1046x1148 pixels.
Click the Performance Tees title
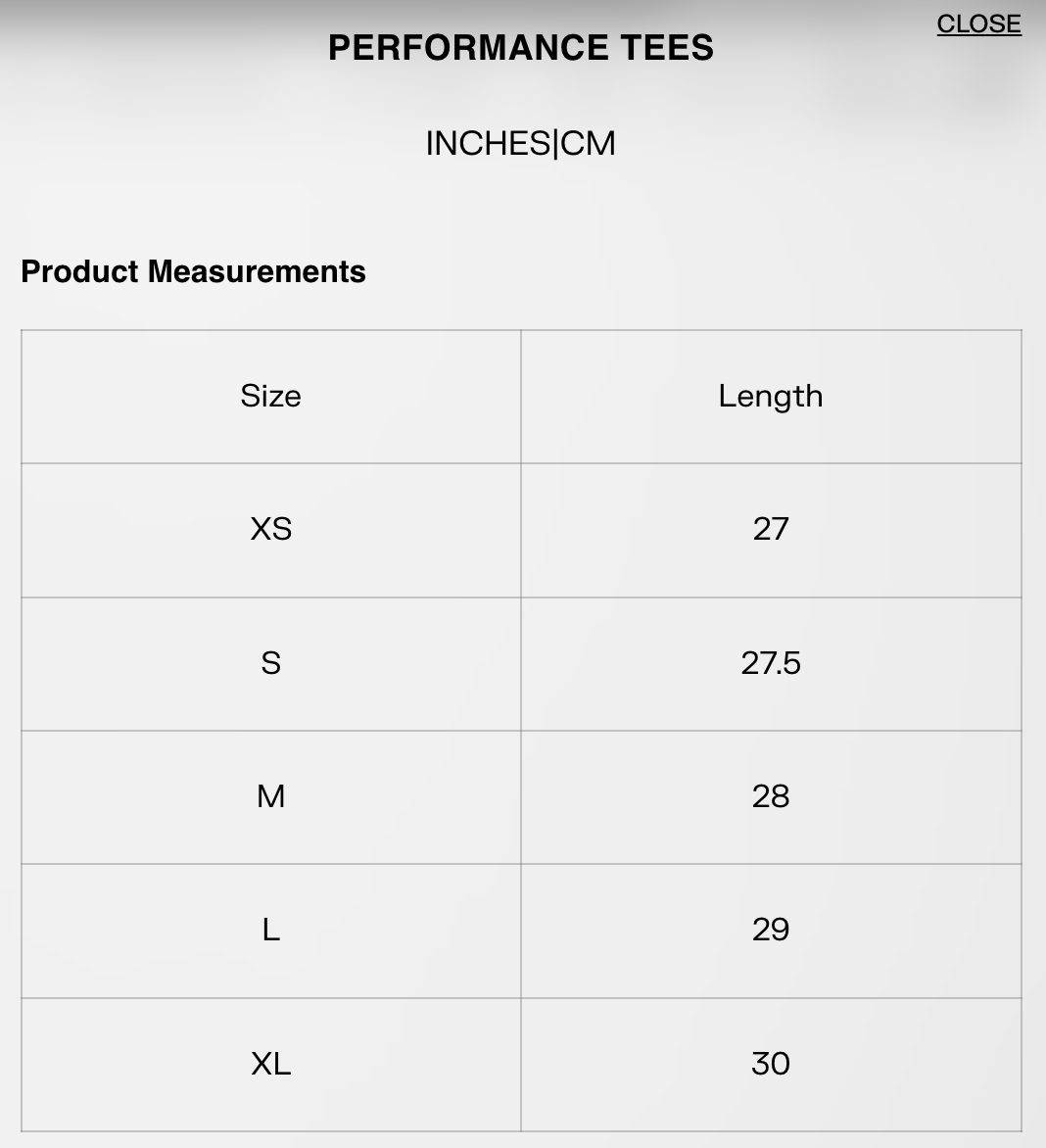521,48
